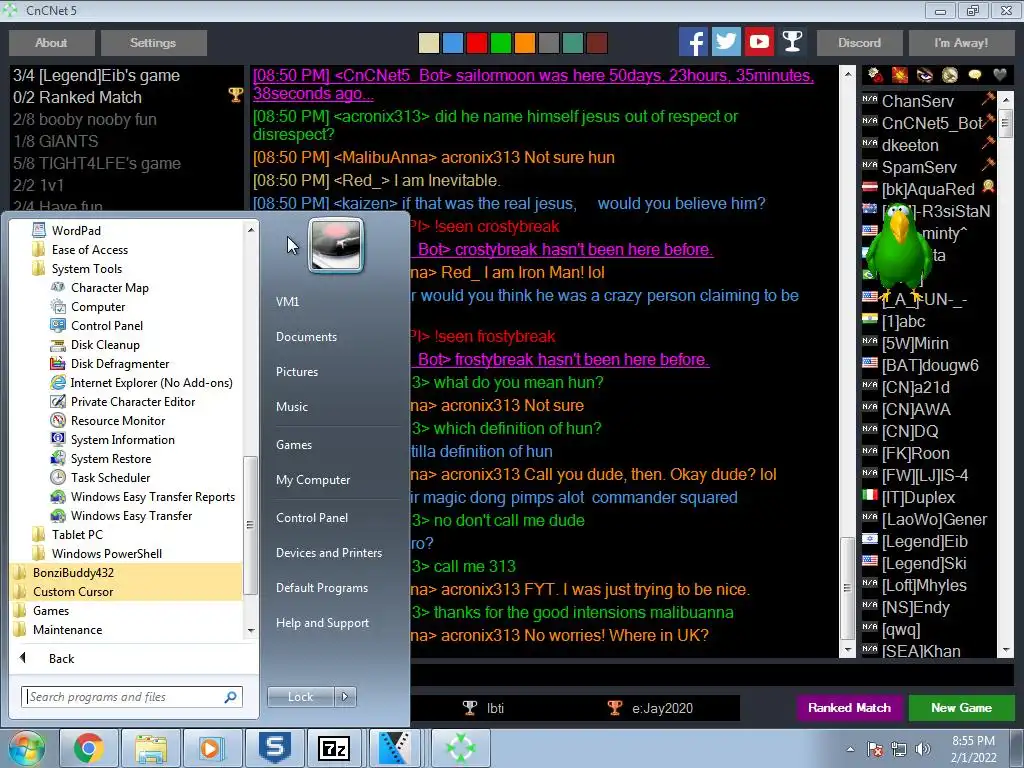Viewport: 1024px width, 768px height.
Task: Open My Computer from the Start menu
Action: coord(313,480)
